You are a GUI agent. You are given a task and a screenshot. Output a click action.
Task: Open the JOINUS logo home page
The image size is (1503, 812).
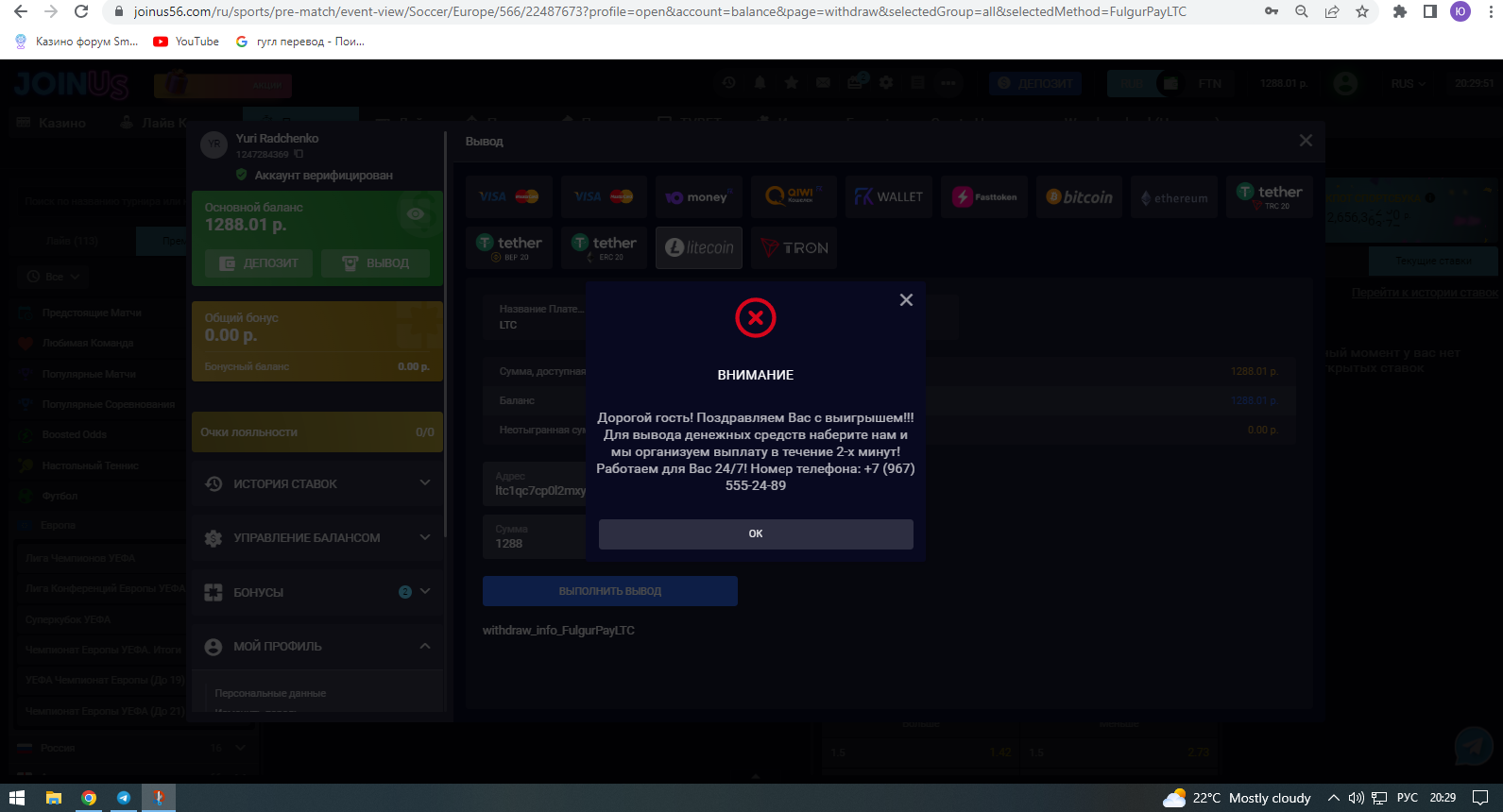(72, 84)
